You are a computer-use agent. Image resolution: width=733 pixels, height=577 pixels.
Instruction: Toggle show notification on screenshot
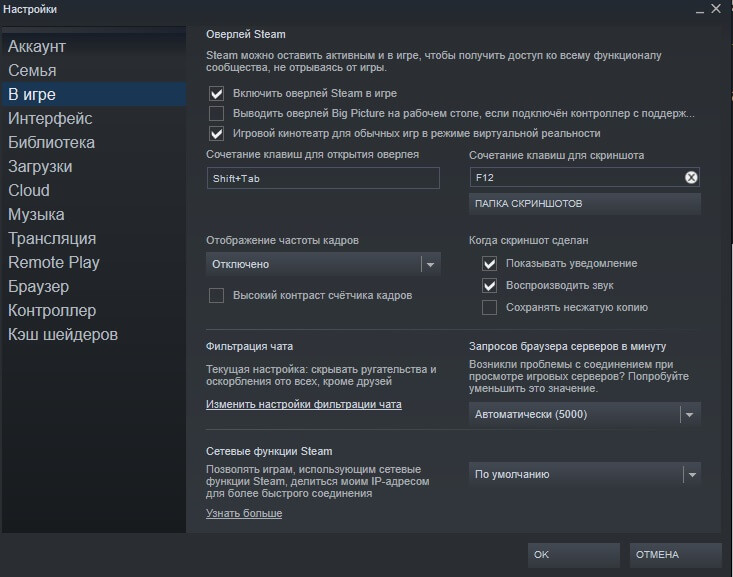(x=489, y=264)
